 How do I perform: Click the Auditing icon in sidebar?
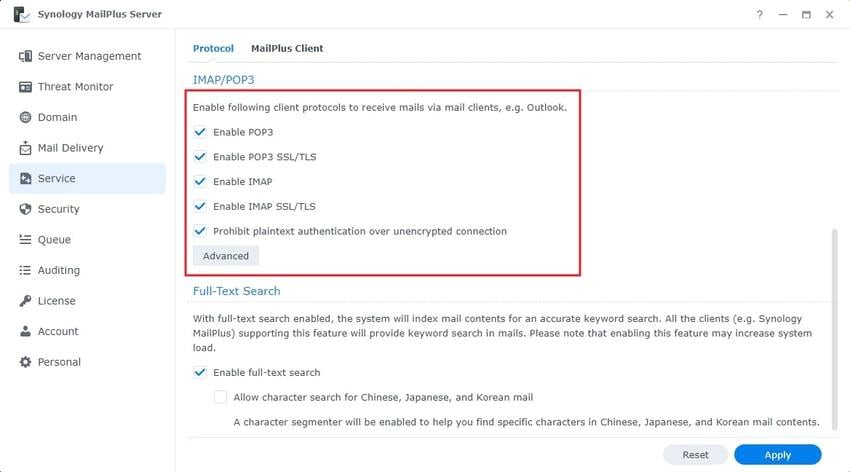coord(26,270)
